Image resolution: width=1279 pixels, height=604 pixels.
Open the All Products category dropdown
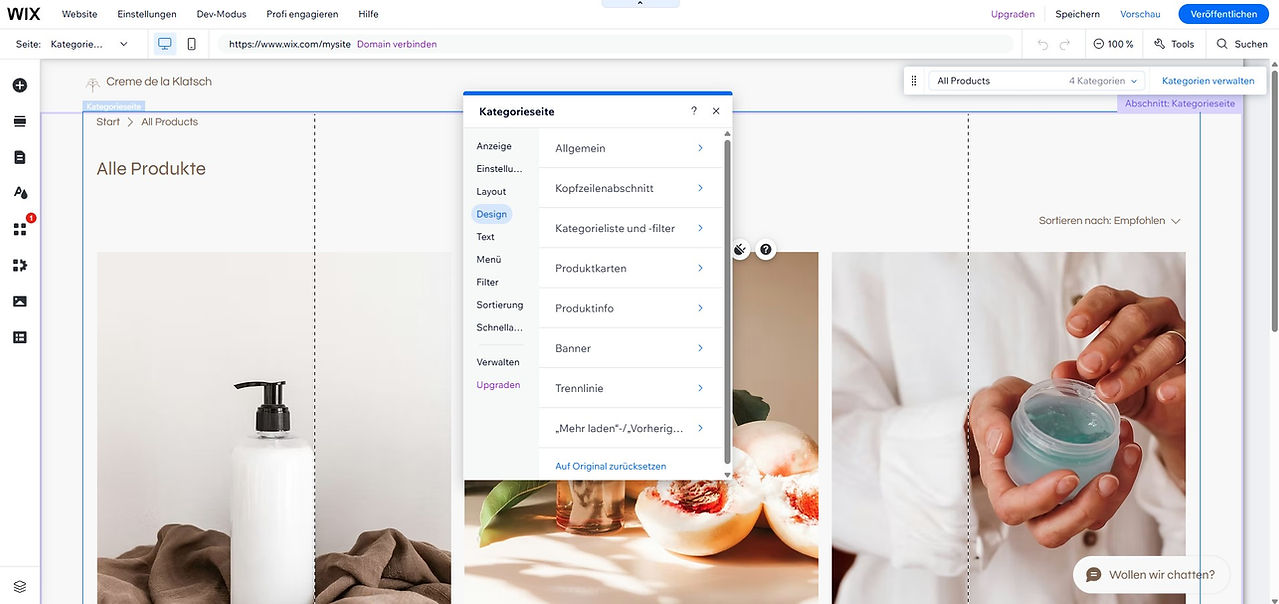[x=1037, y=81]
